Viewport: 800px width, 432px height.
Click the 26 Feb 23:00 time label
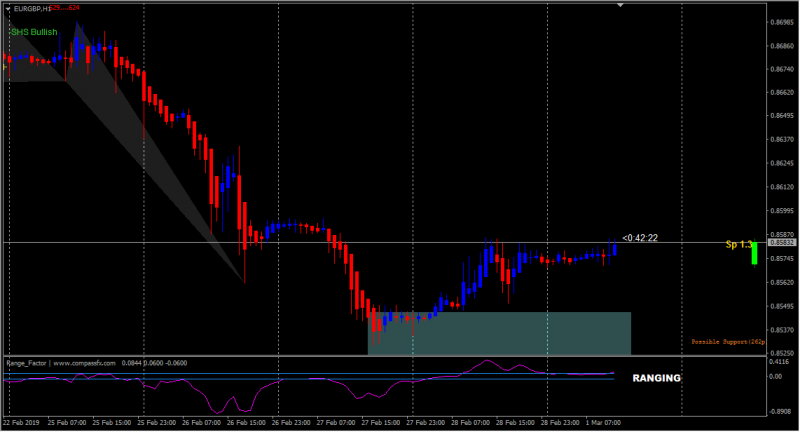click(291, 422)
